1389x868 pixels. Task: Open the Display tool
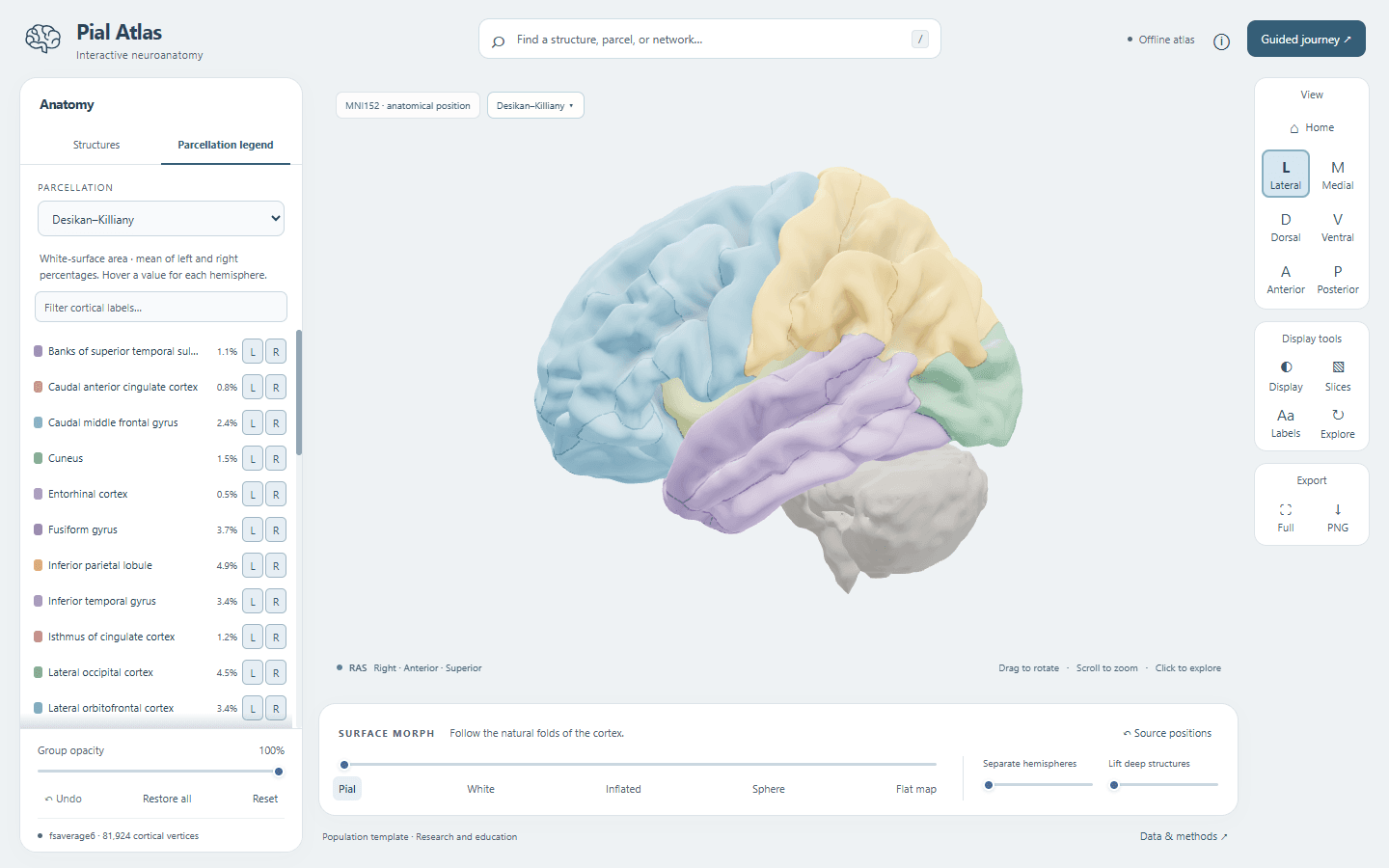(x=1286, y=375)
